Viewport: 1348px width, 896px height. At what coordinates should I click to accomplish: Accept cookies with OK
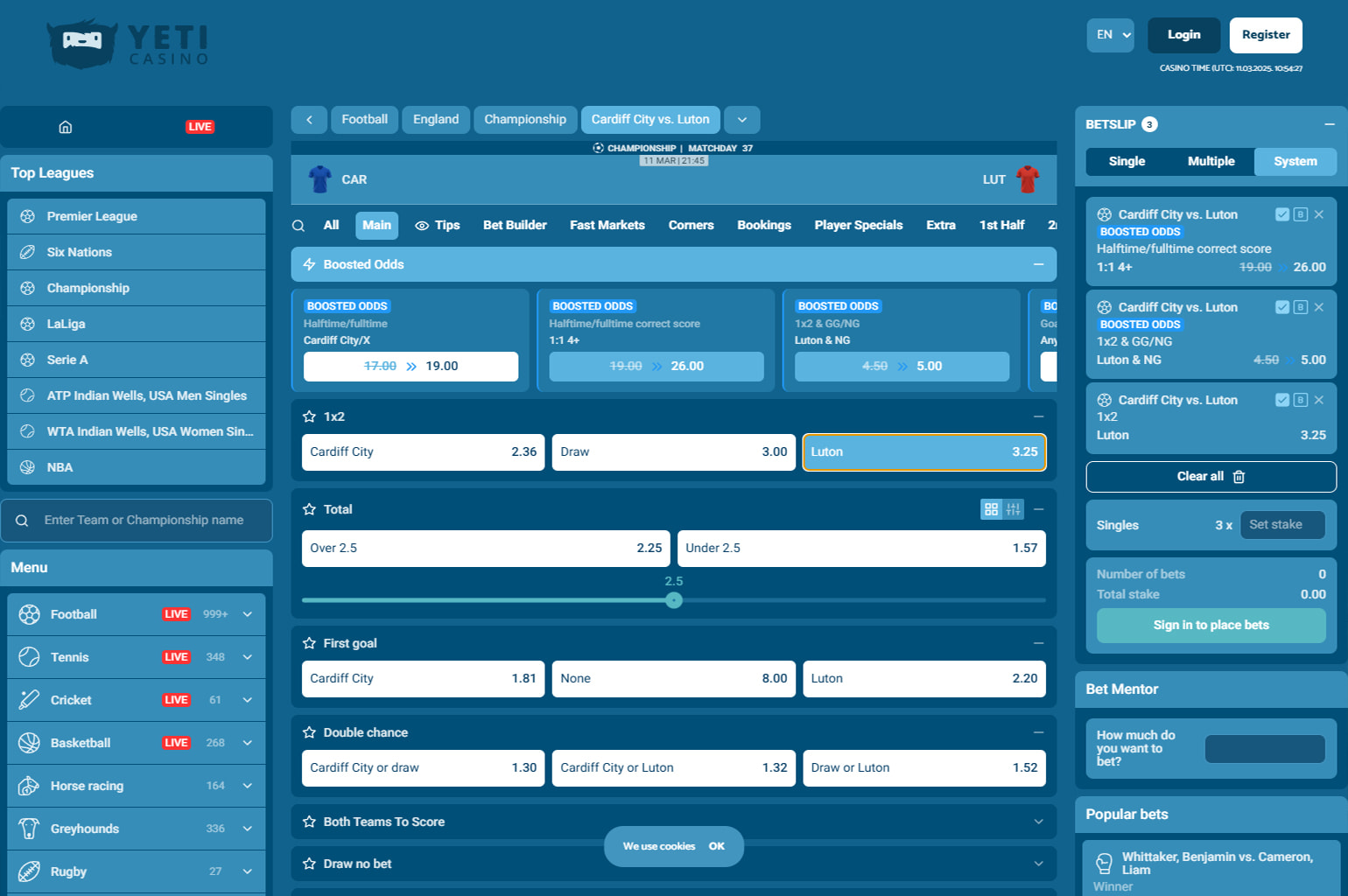click(717, 846)
